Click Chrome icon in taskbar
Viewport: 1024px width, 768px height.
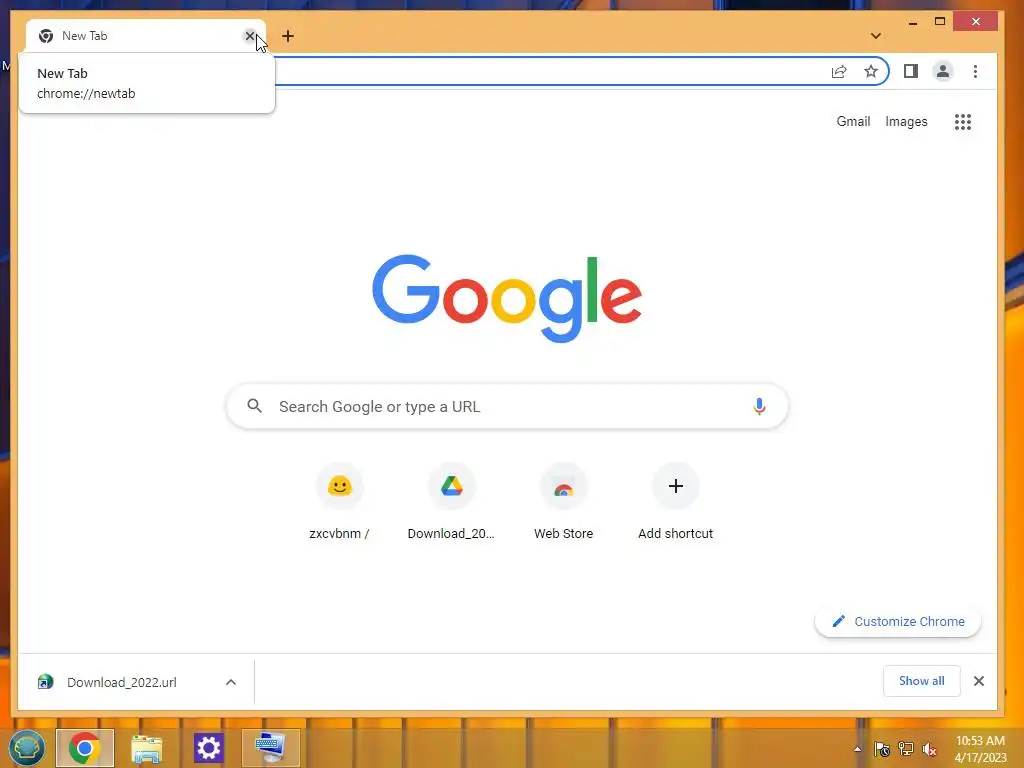85,748
